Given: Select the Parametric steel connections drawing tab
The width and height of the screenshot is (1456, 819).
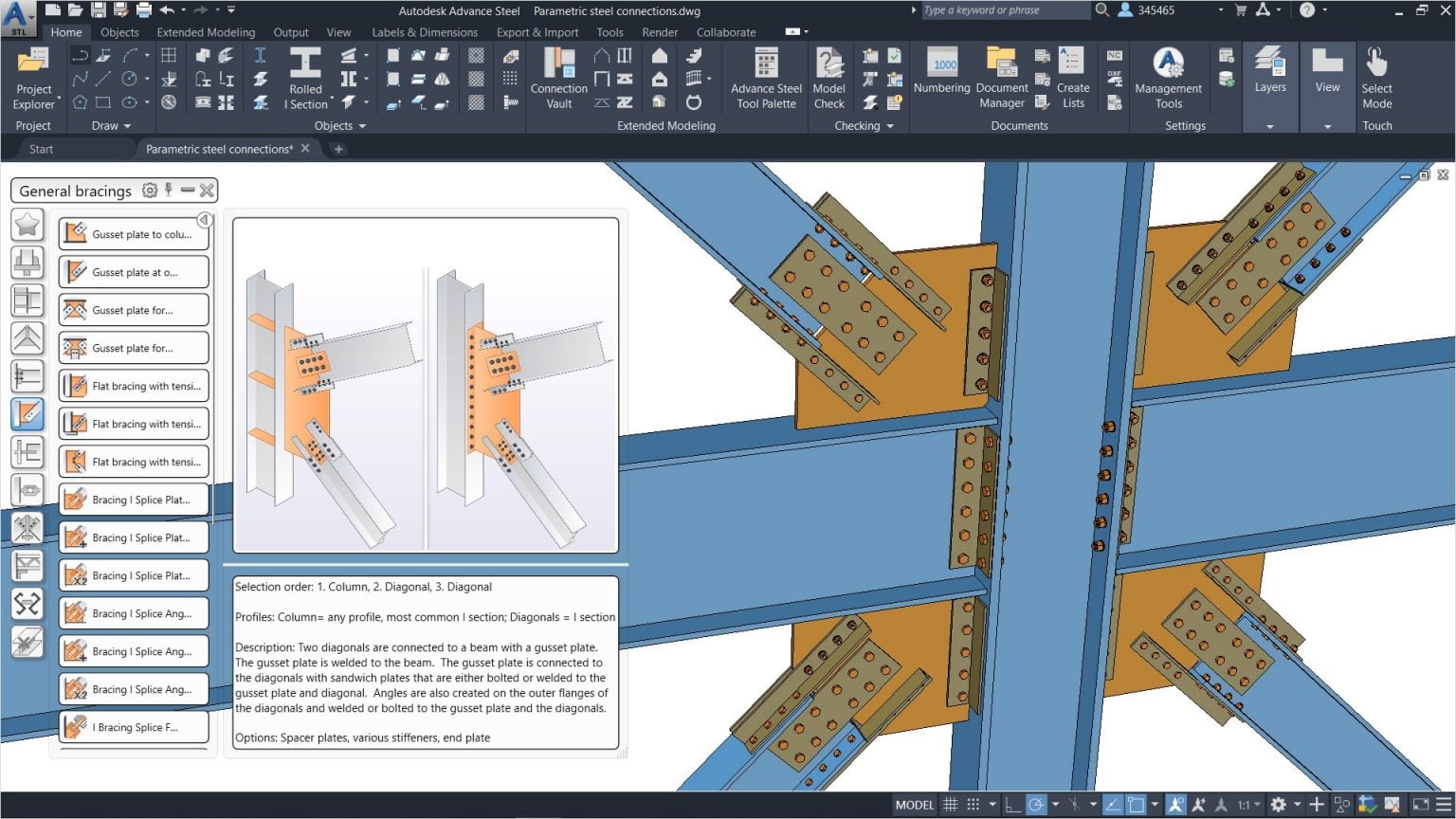Looking at the screenshot, I should pyautogui.click(x=219, y=148).
